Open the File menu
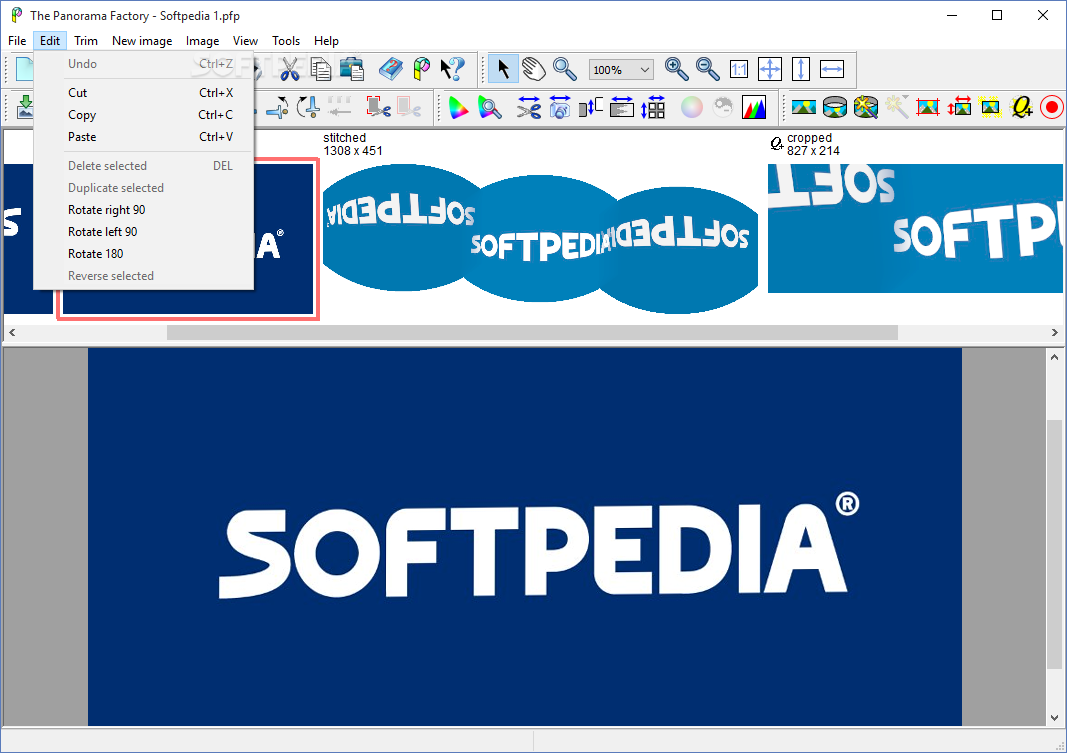 (17, 41)
